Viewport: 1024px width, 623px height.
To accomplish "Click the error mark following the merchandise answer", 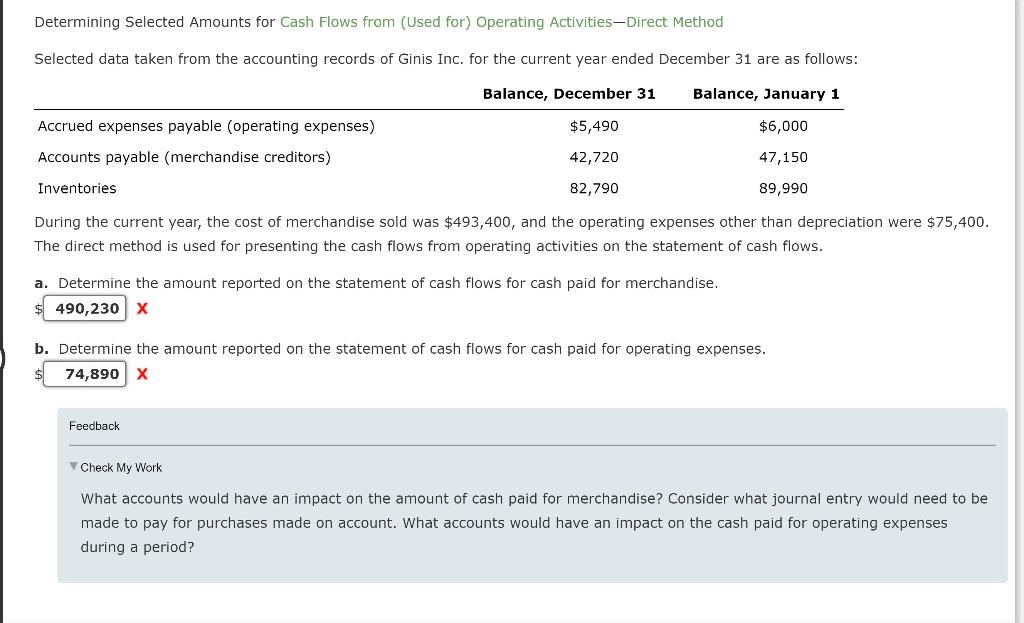I will (141, 308).
